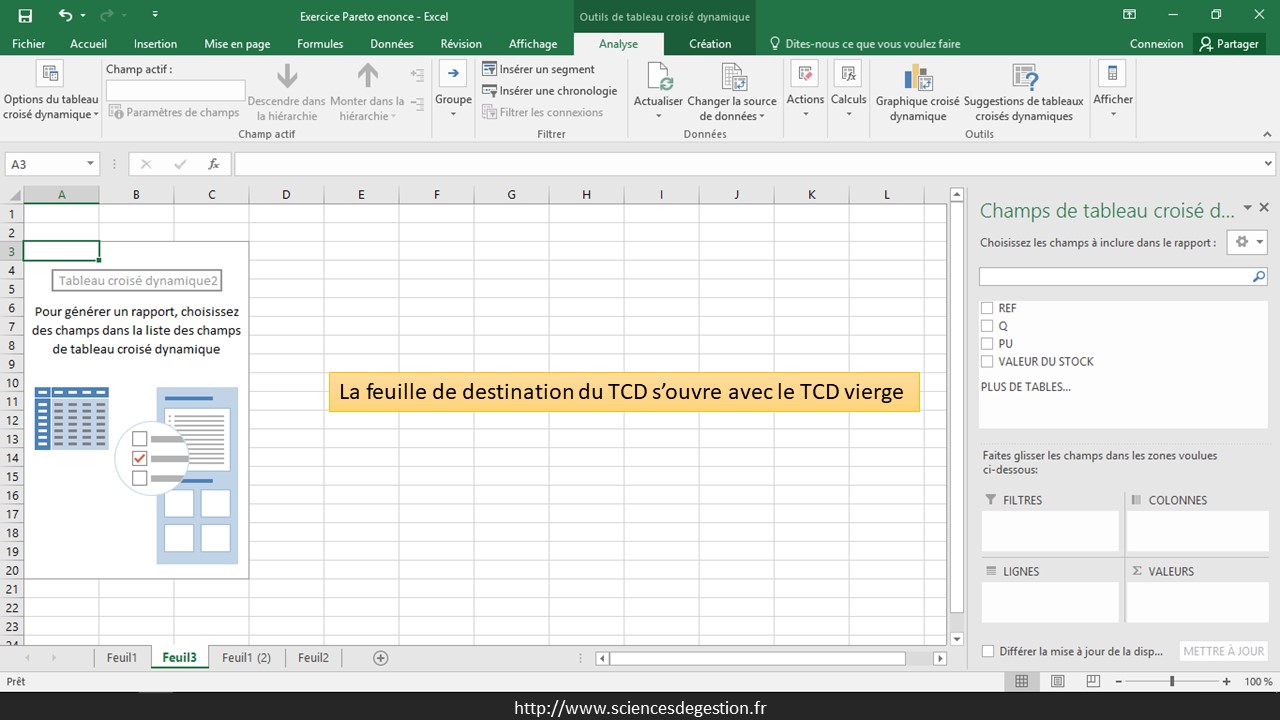Click the Actualiser refresh icon

point(658,78)
